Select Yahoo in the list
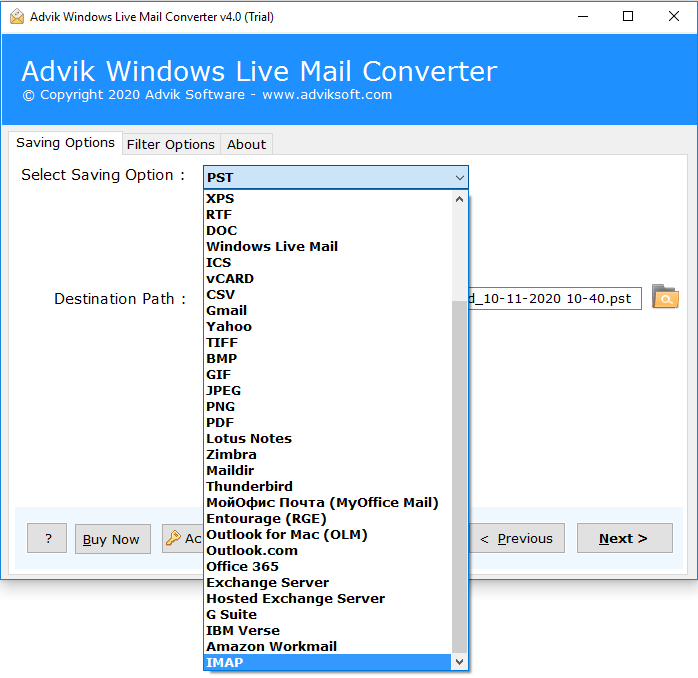The height and width of the screenshot is (678, 698). click(328, 327)
